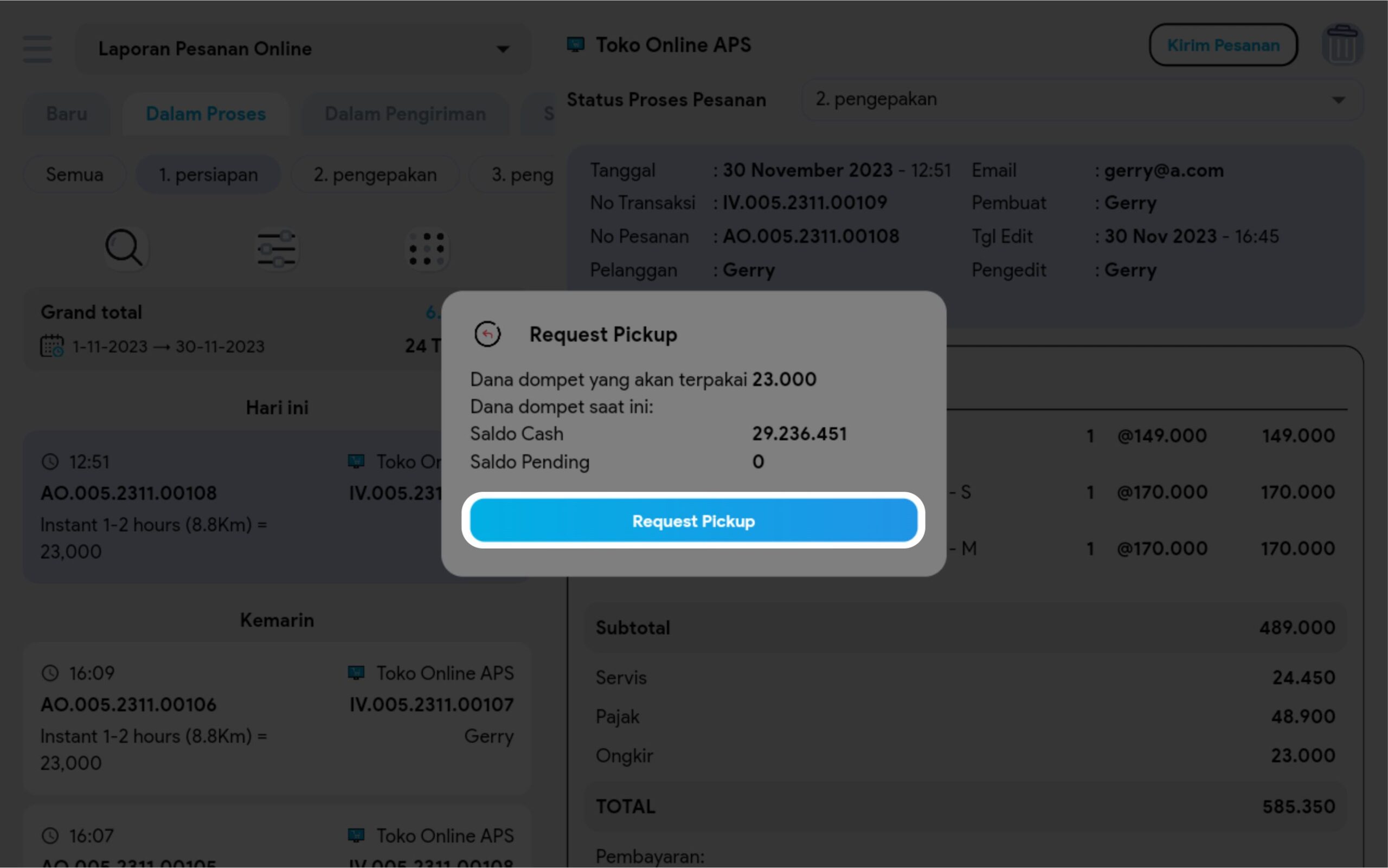The width and height of the screenshot is (1388, 868).
Task: Click the calendar date range icon
Action: pyautogui.click(x=52, y=346)
